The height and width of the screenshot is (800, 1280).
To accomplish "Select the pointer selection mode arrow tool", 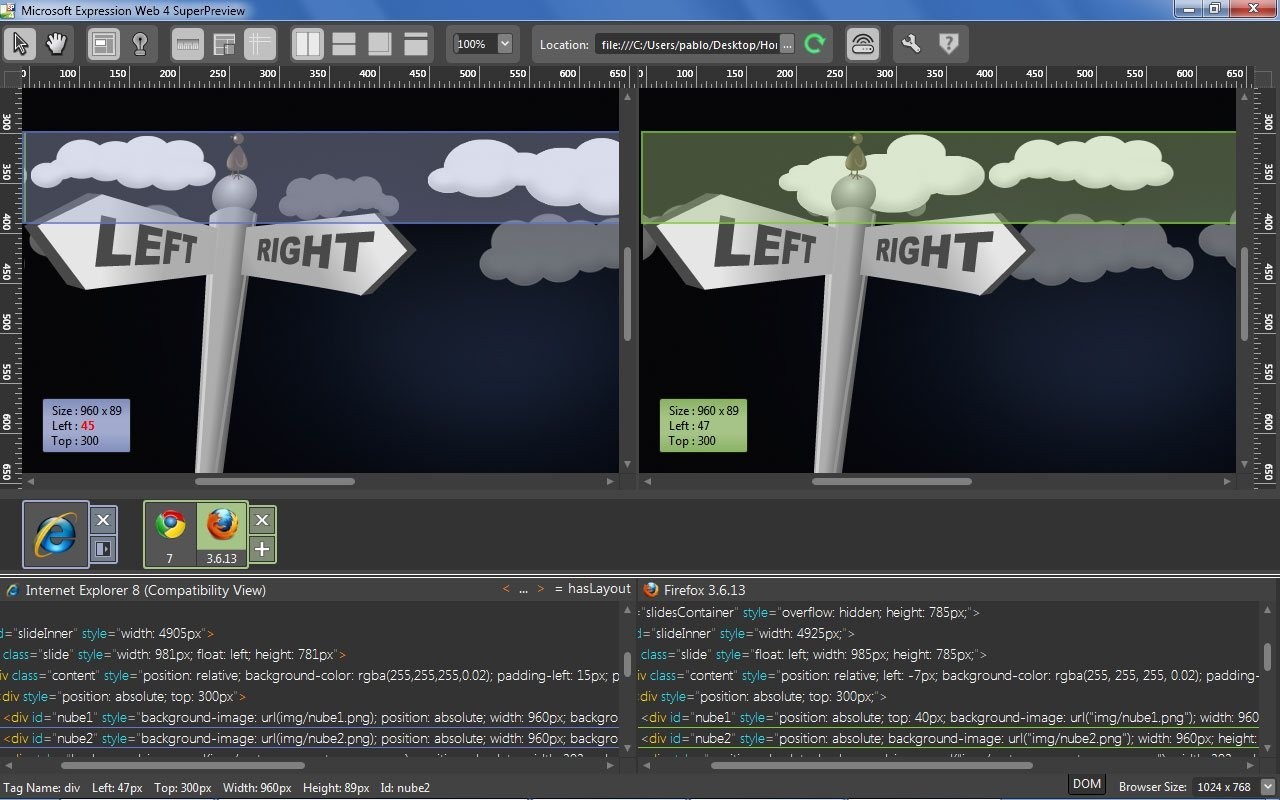I will 21,44.
